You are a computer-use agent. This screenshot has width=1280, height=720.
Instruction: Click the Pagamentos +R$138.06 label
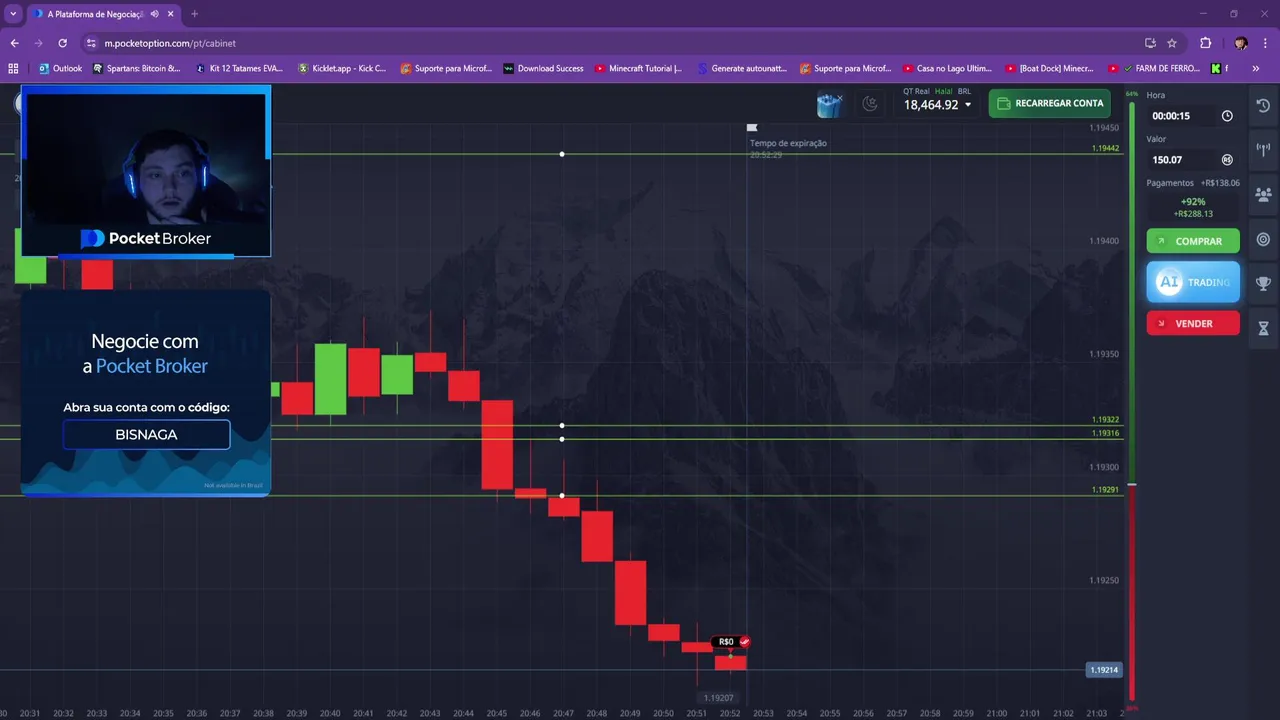pos(1193,183)
